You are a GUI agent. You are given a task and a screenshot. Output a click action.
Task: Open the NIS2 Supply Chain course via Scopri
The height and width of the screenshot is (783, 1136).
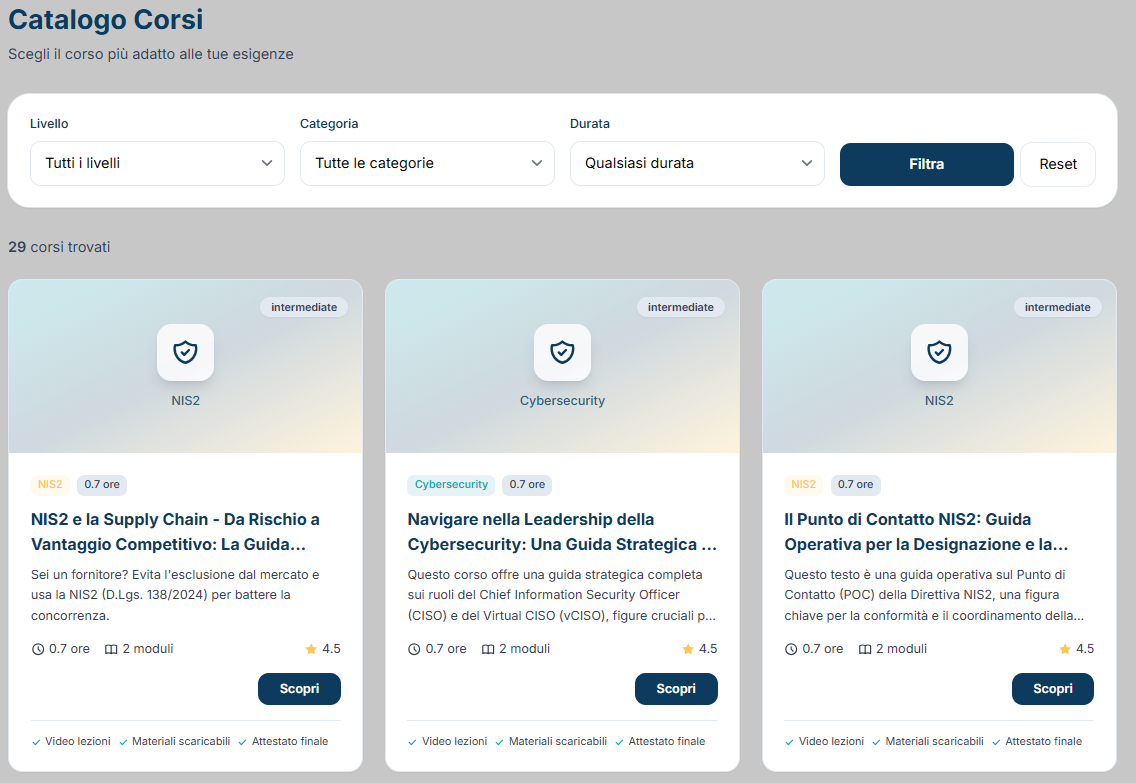coord(299,689)
